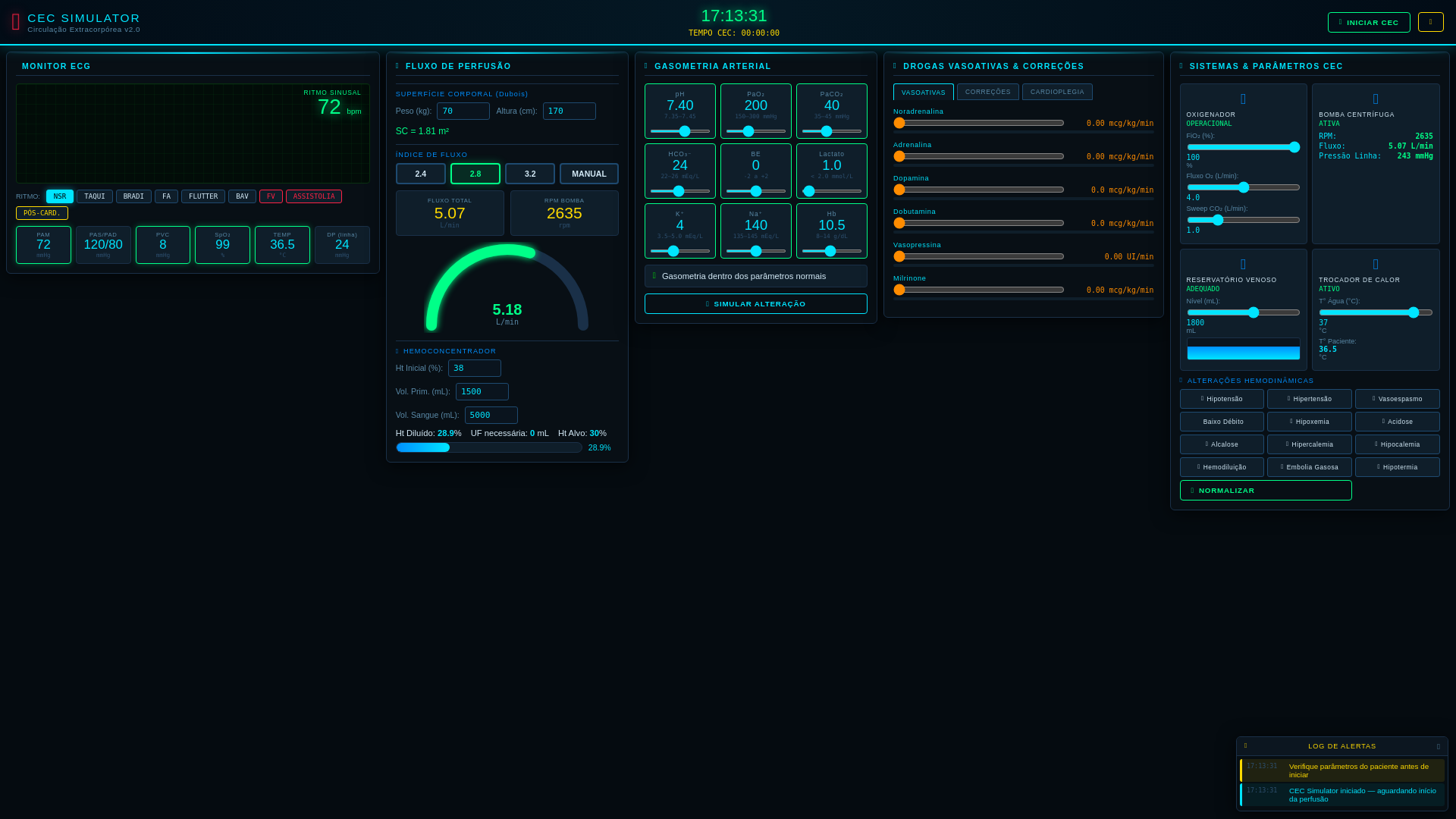The image size is (1456, 819).
Task: Select TAQUI rhythm
Action: (x=95, y=196)
